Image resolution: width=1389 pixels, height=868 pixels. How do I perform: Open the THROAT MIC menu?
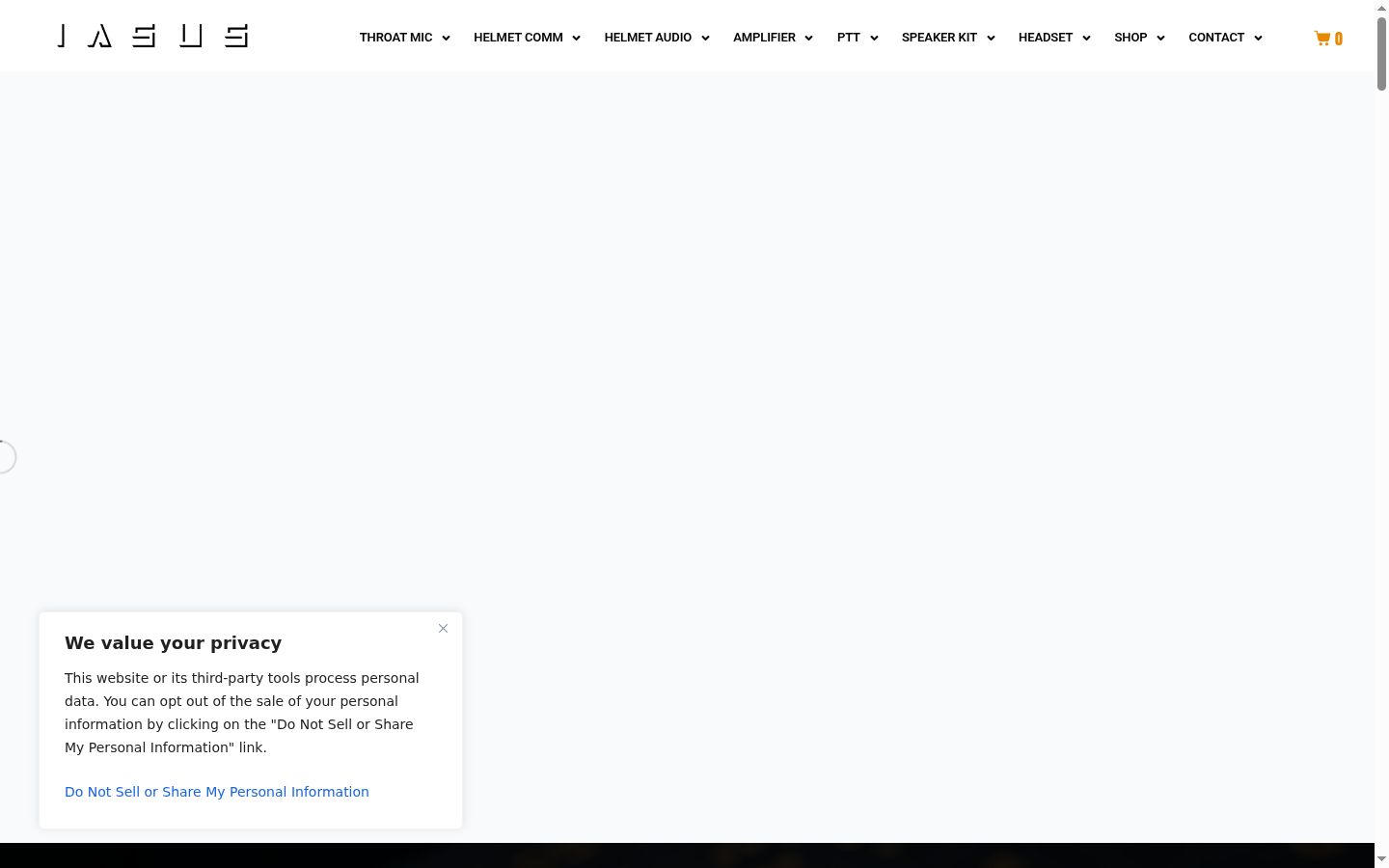(395, 38)
